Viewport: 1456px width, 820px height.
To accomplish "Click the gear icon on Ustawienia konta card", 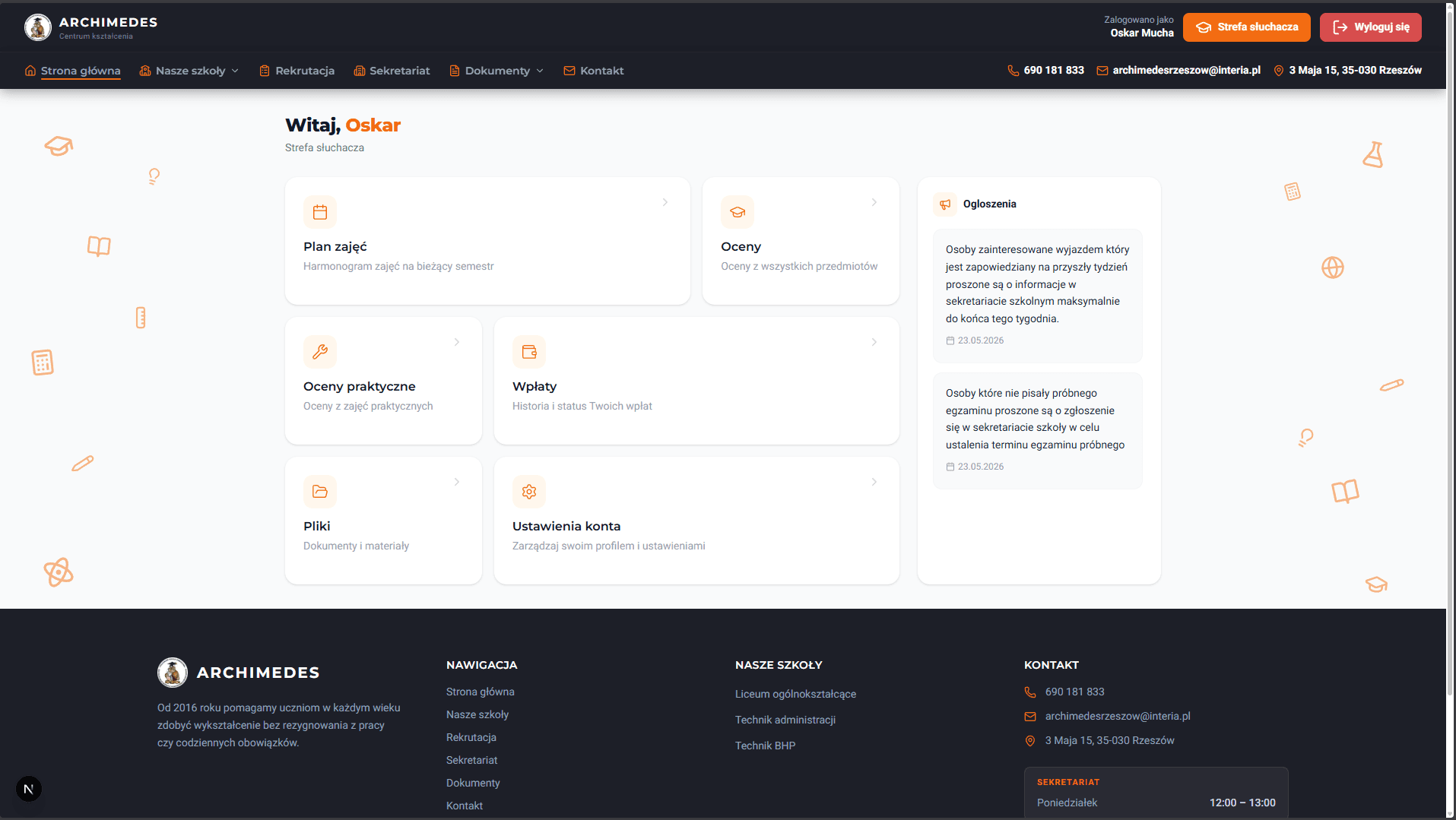I will [x=529, y=492].
